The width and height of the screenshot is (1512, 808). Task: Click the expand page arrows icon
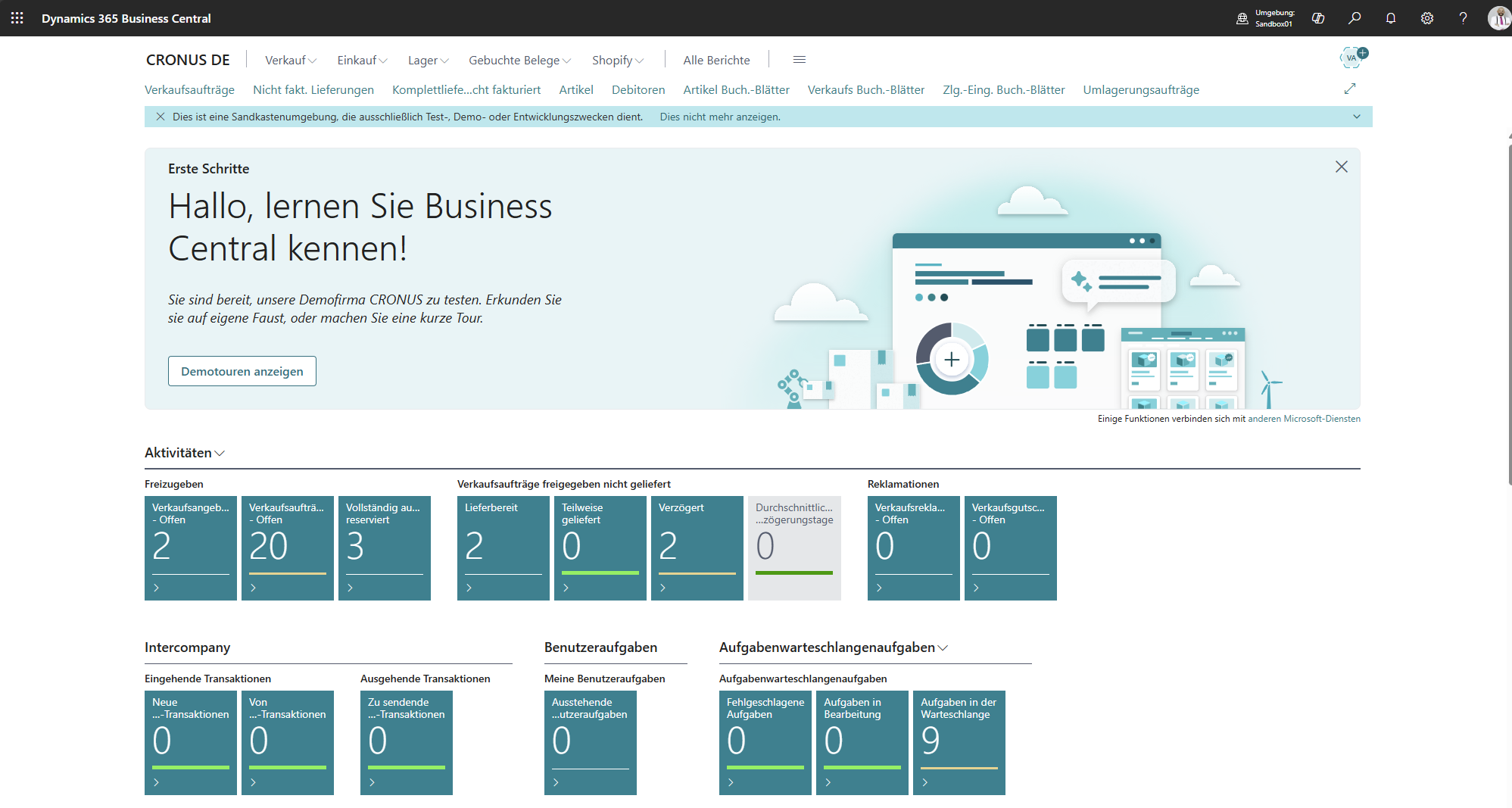(x=1350, y=89)
